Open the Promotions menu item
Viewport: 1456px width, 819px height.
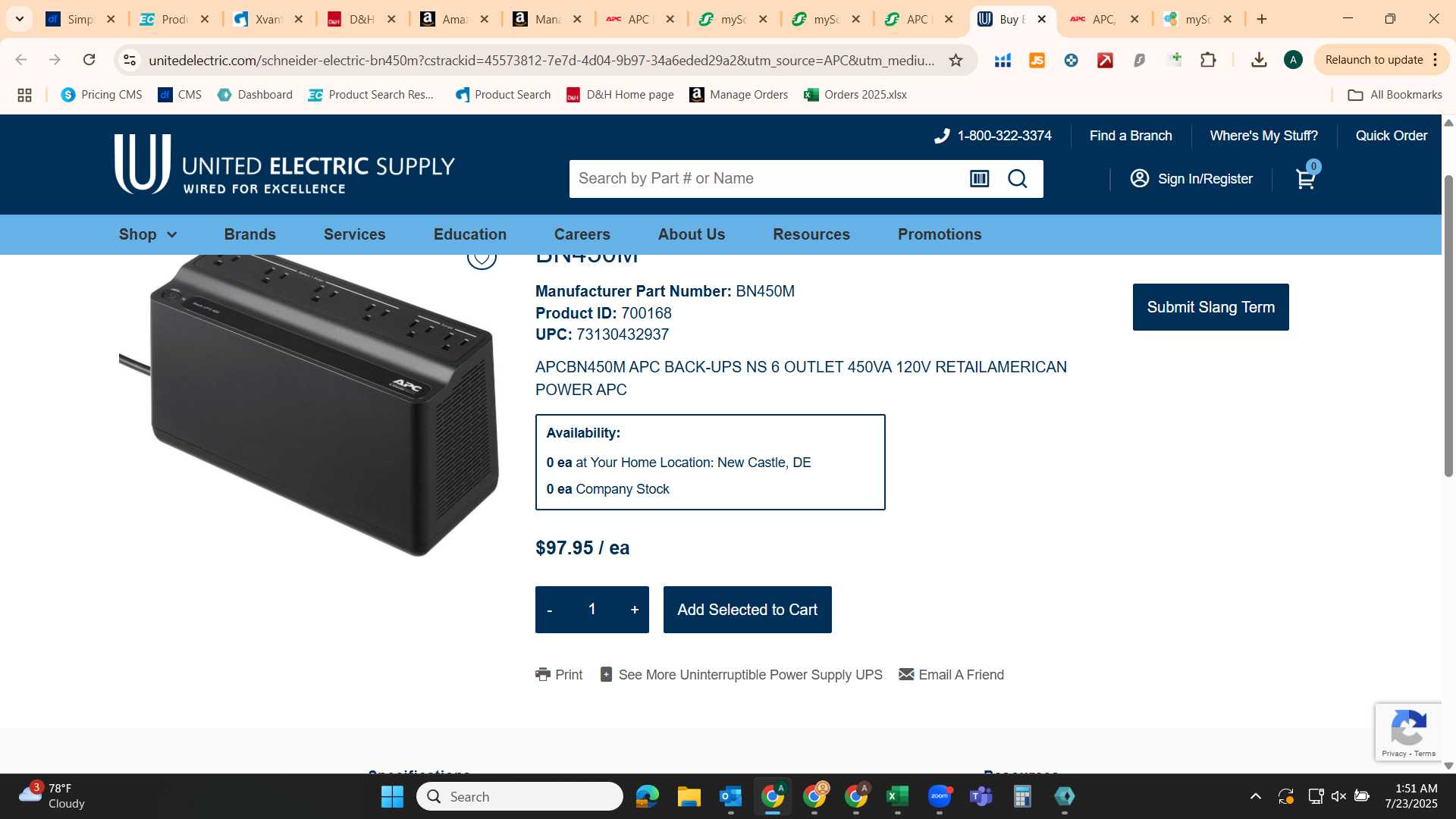pyautogui.click(x=940, y=234)
